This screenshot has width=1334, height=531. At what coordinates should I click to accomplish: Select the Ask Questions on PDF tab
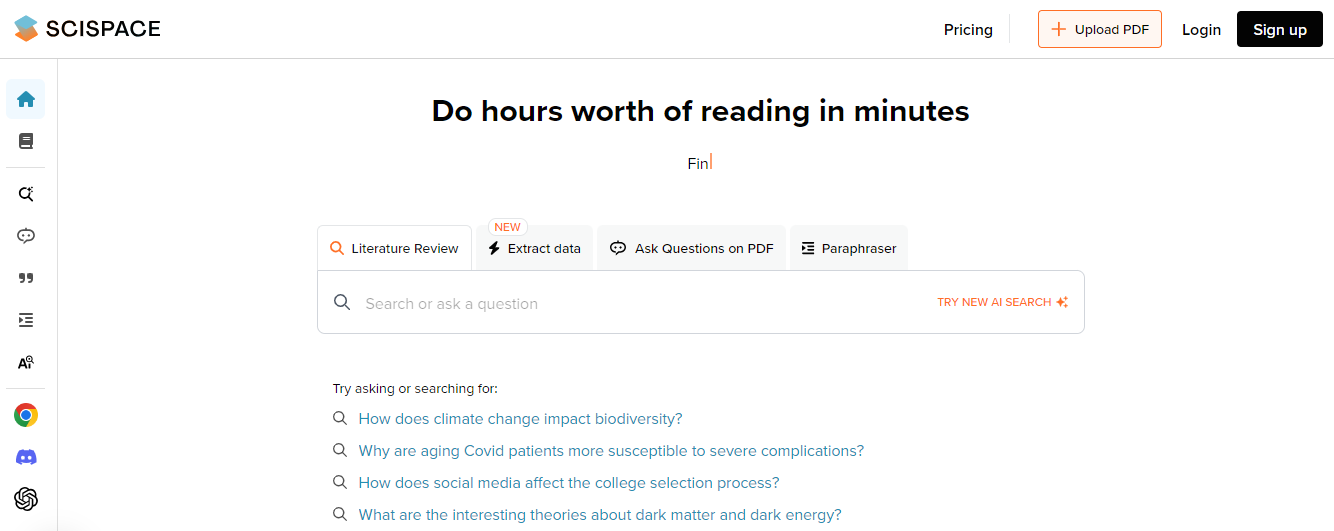tap(691, 248)
